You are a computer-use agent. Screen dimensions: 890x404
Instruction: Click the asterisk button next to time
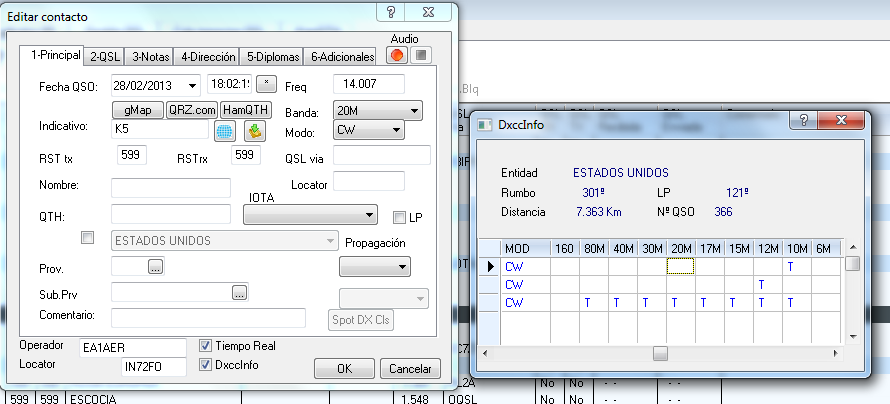point(267,83)
